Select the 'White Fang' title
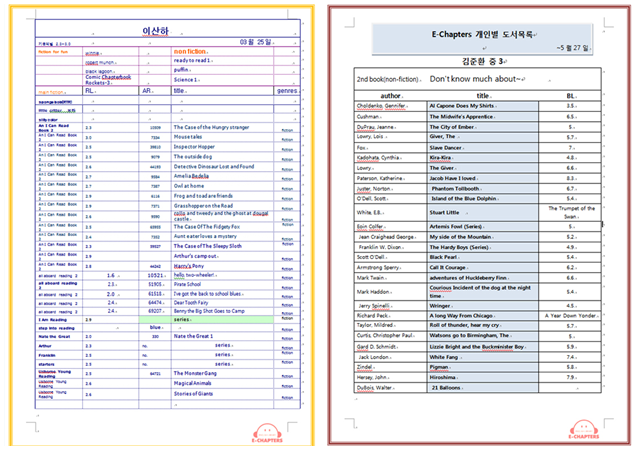 (x=444, y=357)
